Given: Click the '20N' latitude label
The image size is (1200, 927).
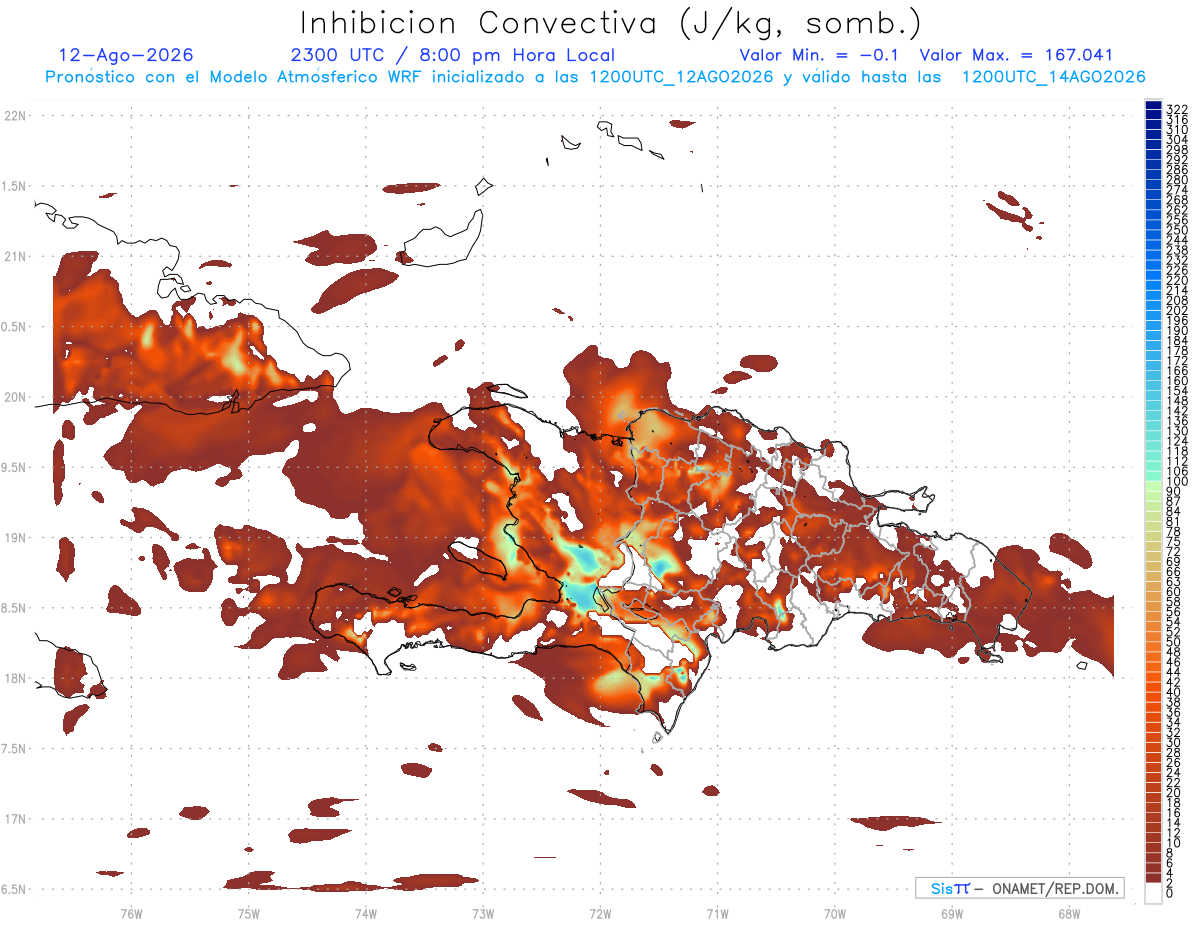Looking at the screenshot, I should click(x=15, y=397).
